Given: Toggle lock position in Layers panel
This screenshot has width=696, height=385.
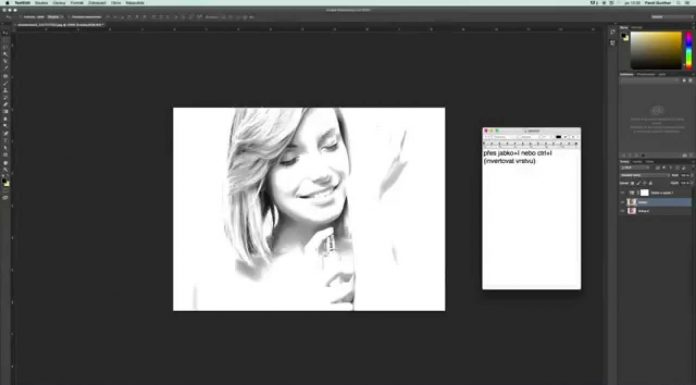Looking at the screenshot, I should point(645,183).
